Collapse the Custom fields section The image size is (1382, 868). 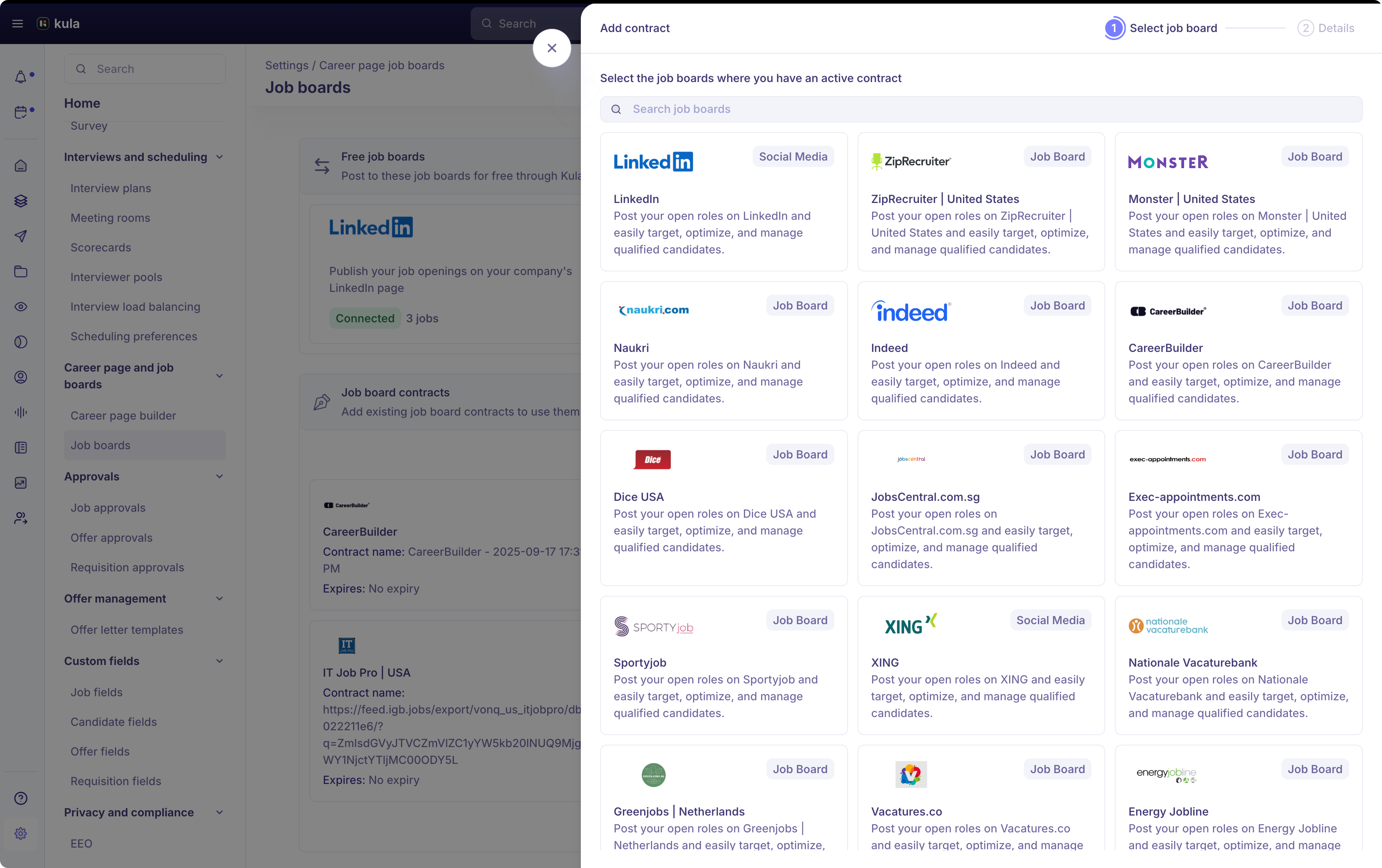(x=220, y=661)
